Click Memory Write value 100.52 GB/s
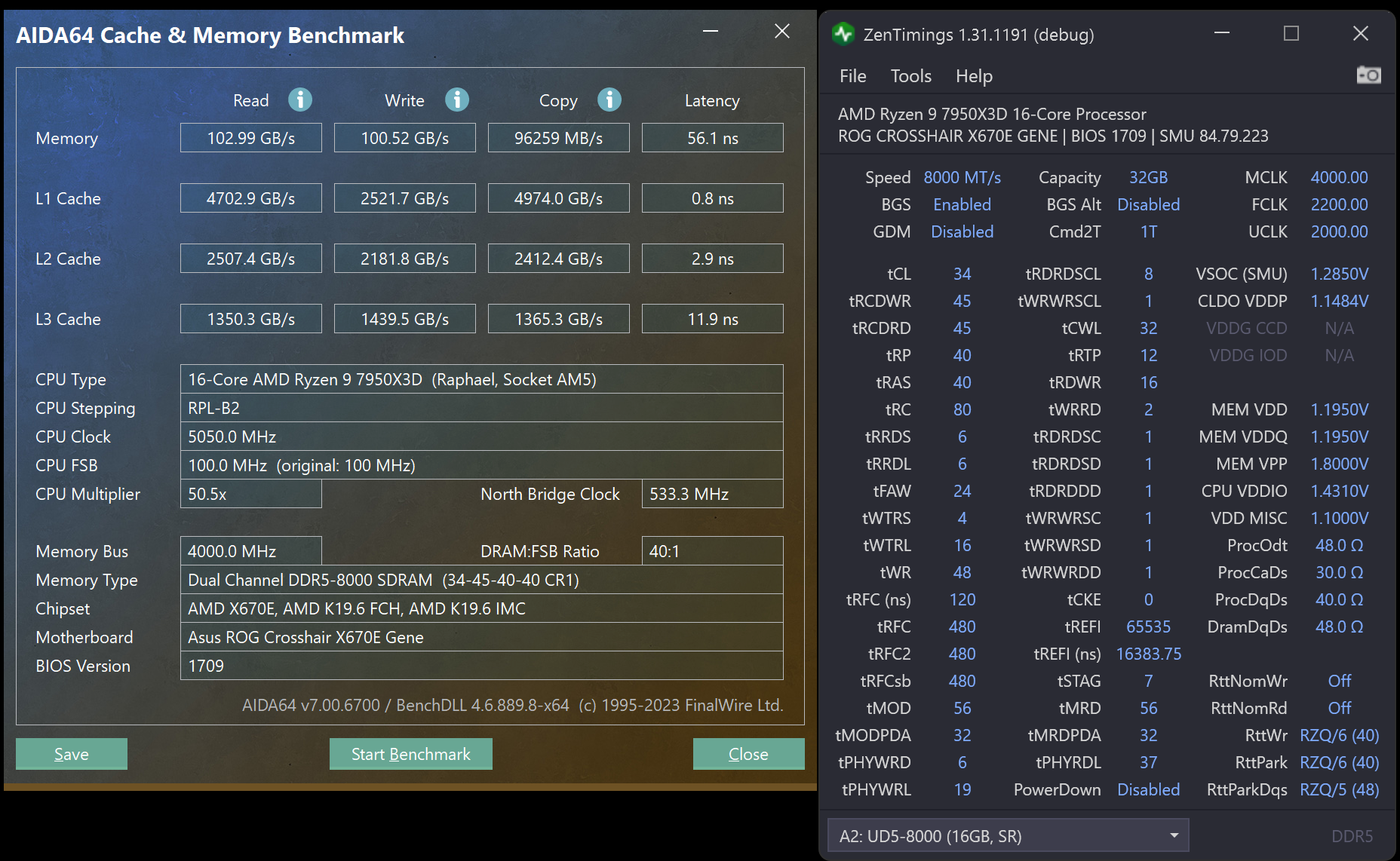This screenshot has width=1400, height=861. [x=405, y=138]
